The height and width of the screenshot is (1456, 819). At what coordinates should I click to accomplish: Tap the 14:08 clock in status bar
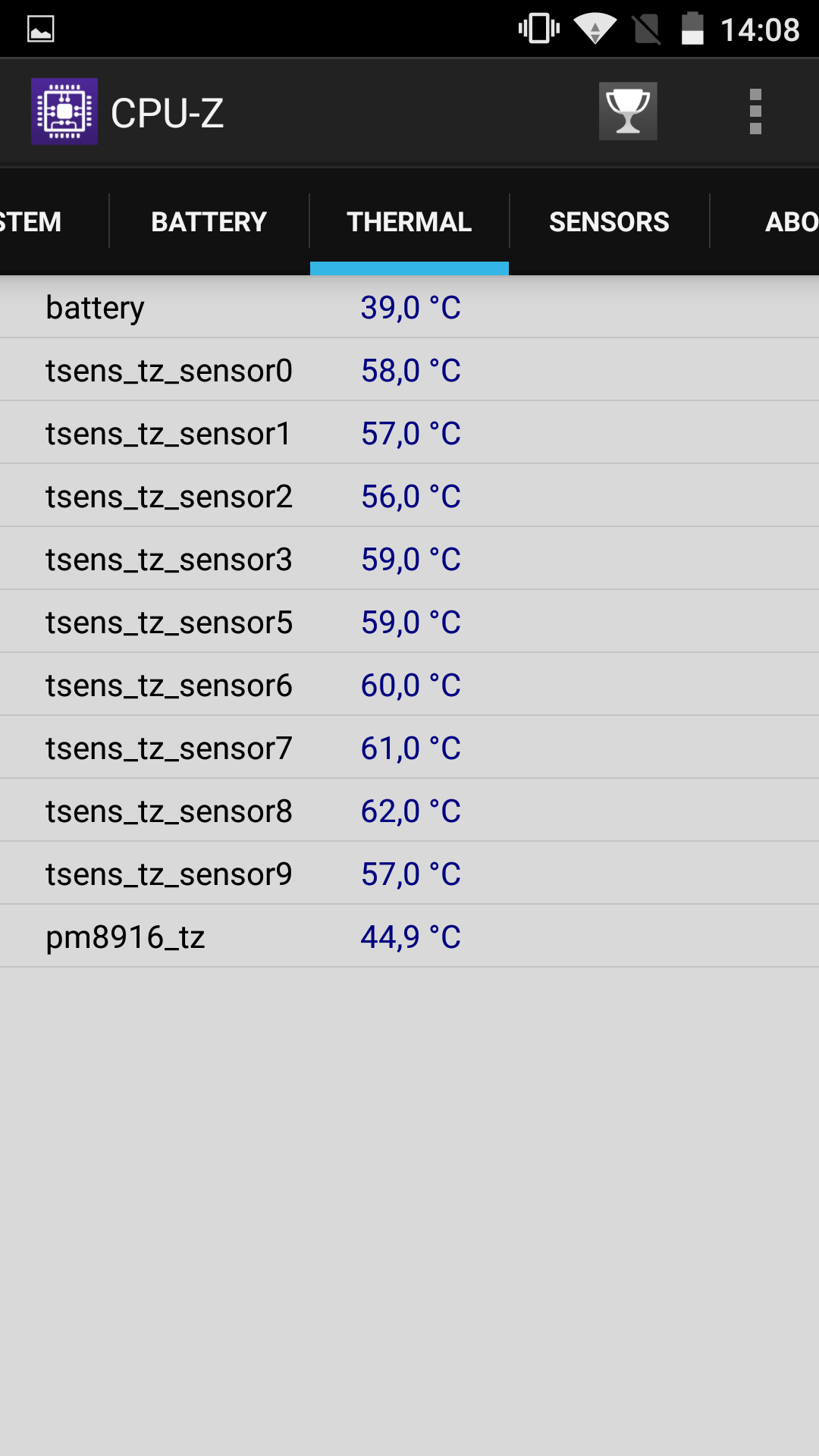pos(760,30)
